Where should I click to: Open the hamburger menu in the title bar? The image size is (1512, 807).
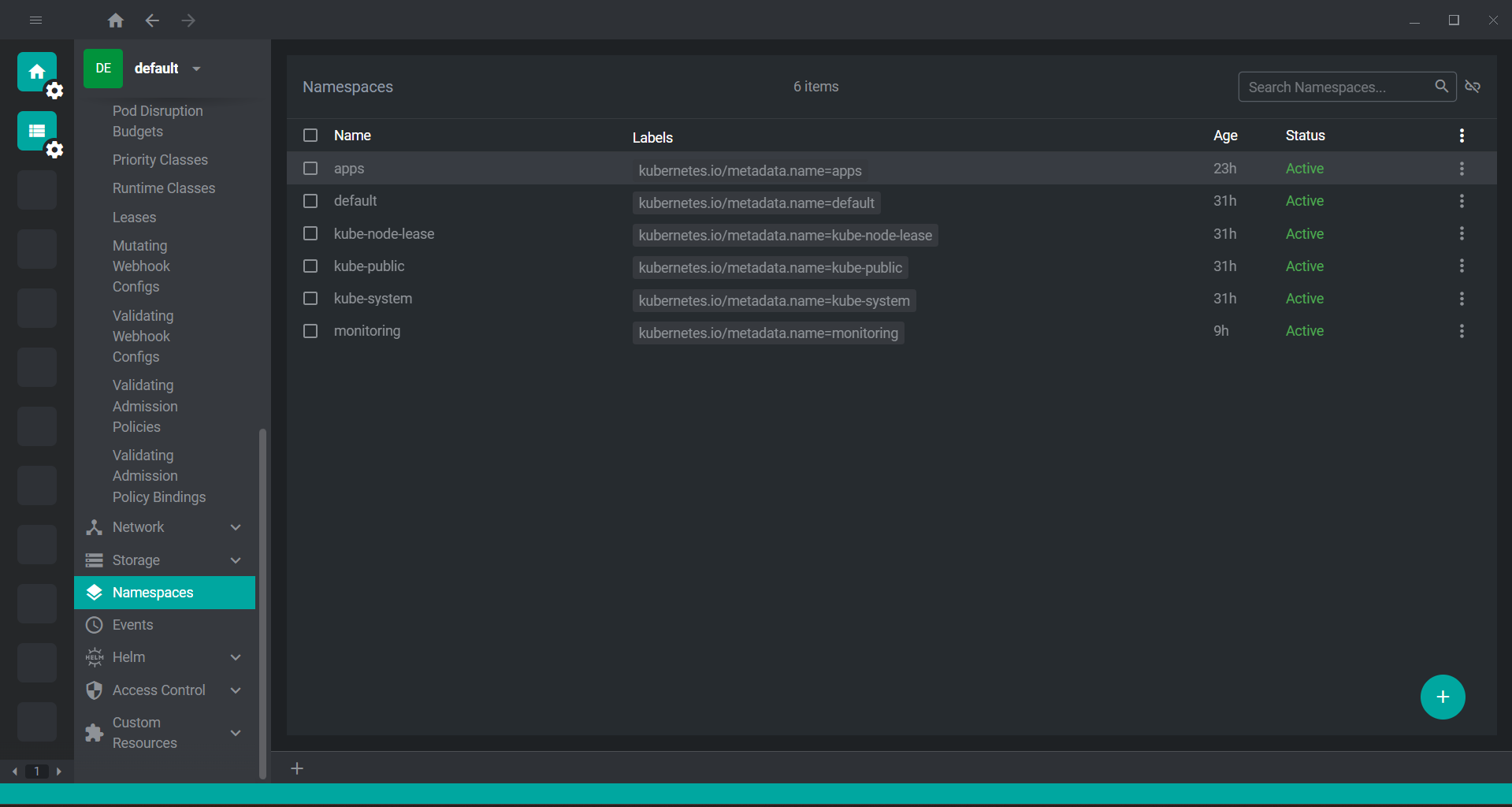35,20
